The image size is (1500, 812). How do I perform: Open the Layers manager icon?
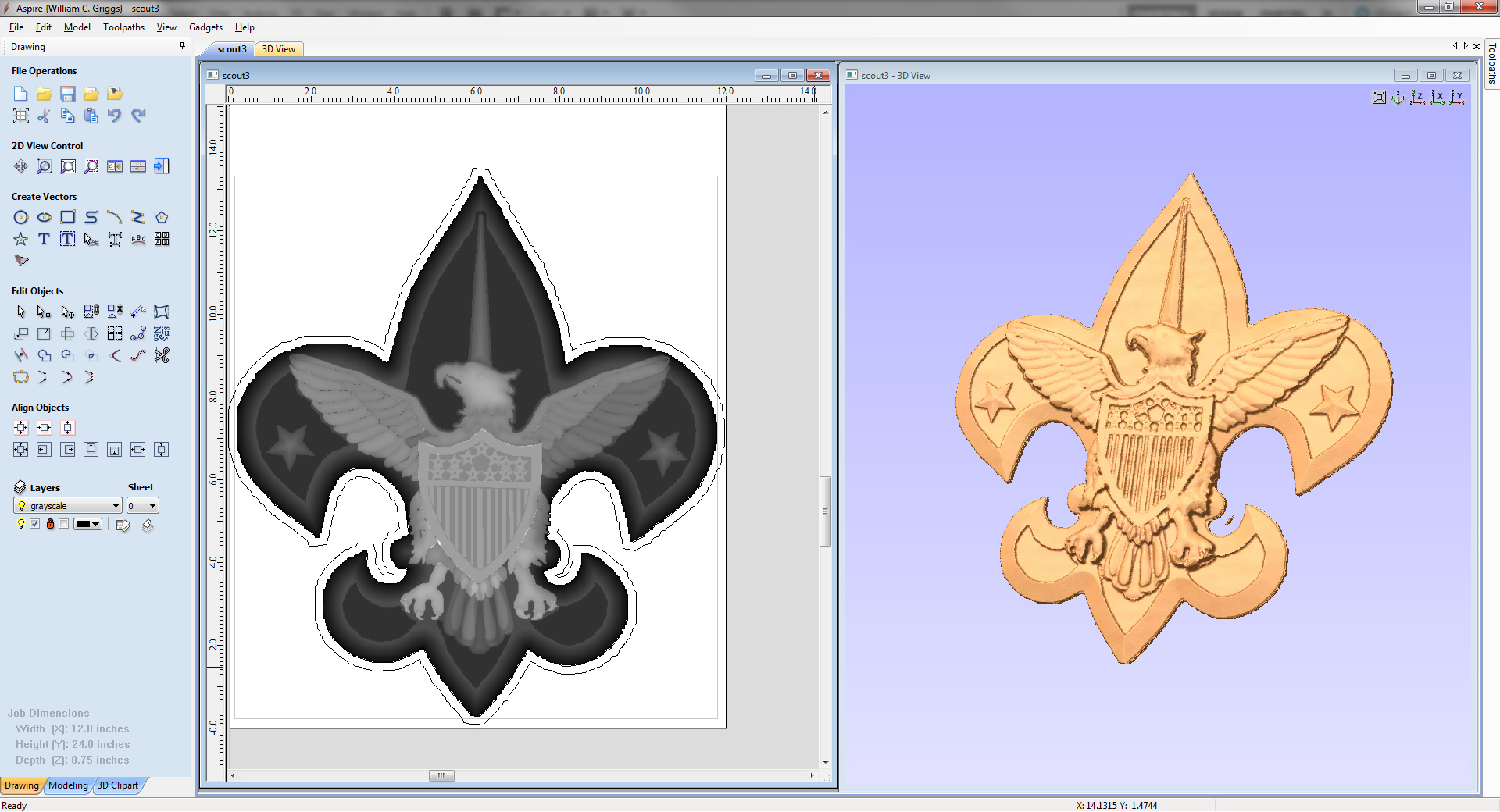coord(20,487)
